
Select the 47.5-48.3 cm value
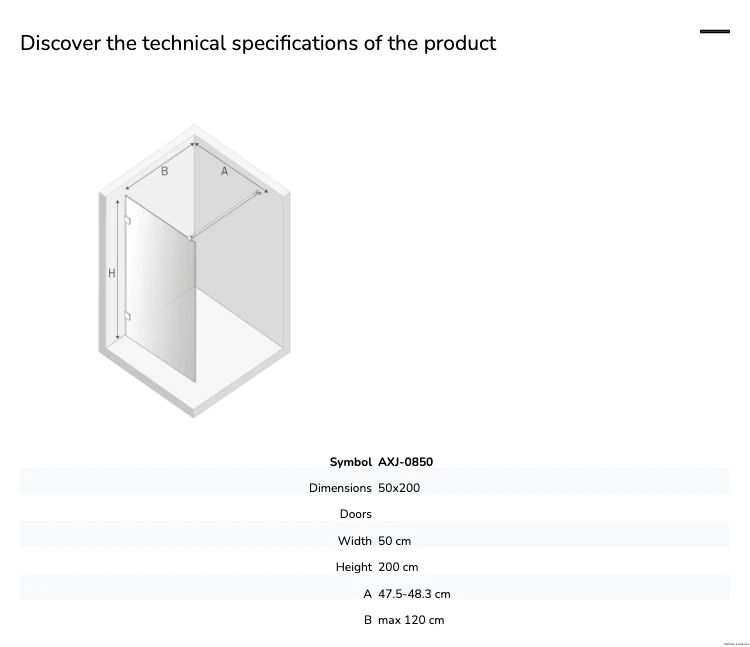pos(414,594)
